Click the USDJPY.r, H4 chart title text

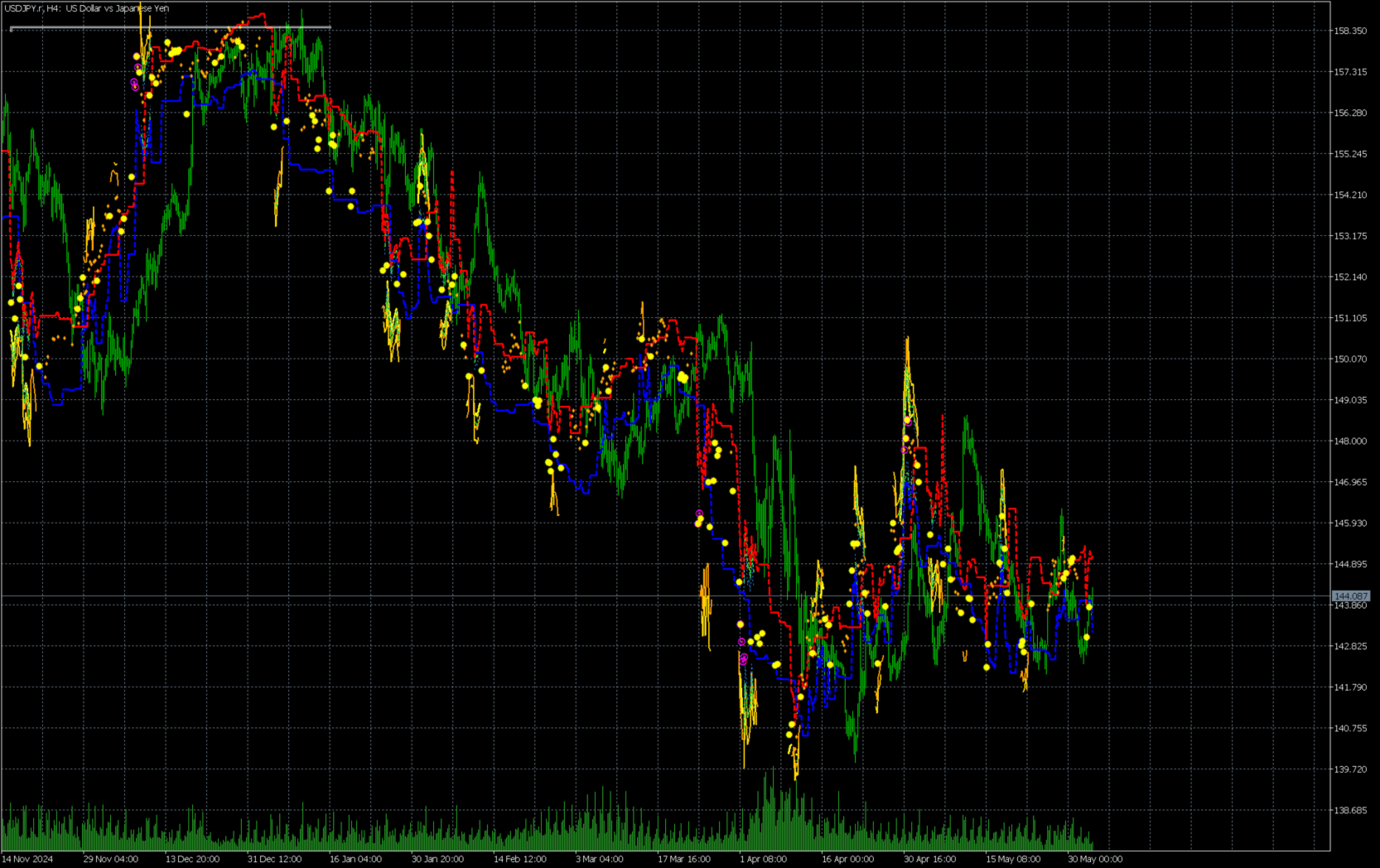tap(87, 8)
